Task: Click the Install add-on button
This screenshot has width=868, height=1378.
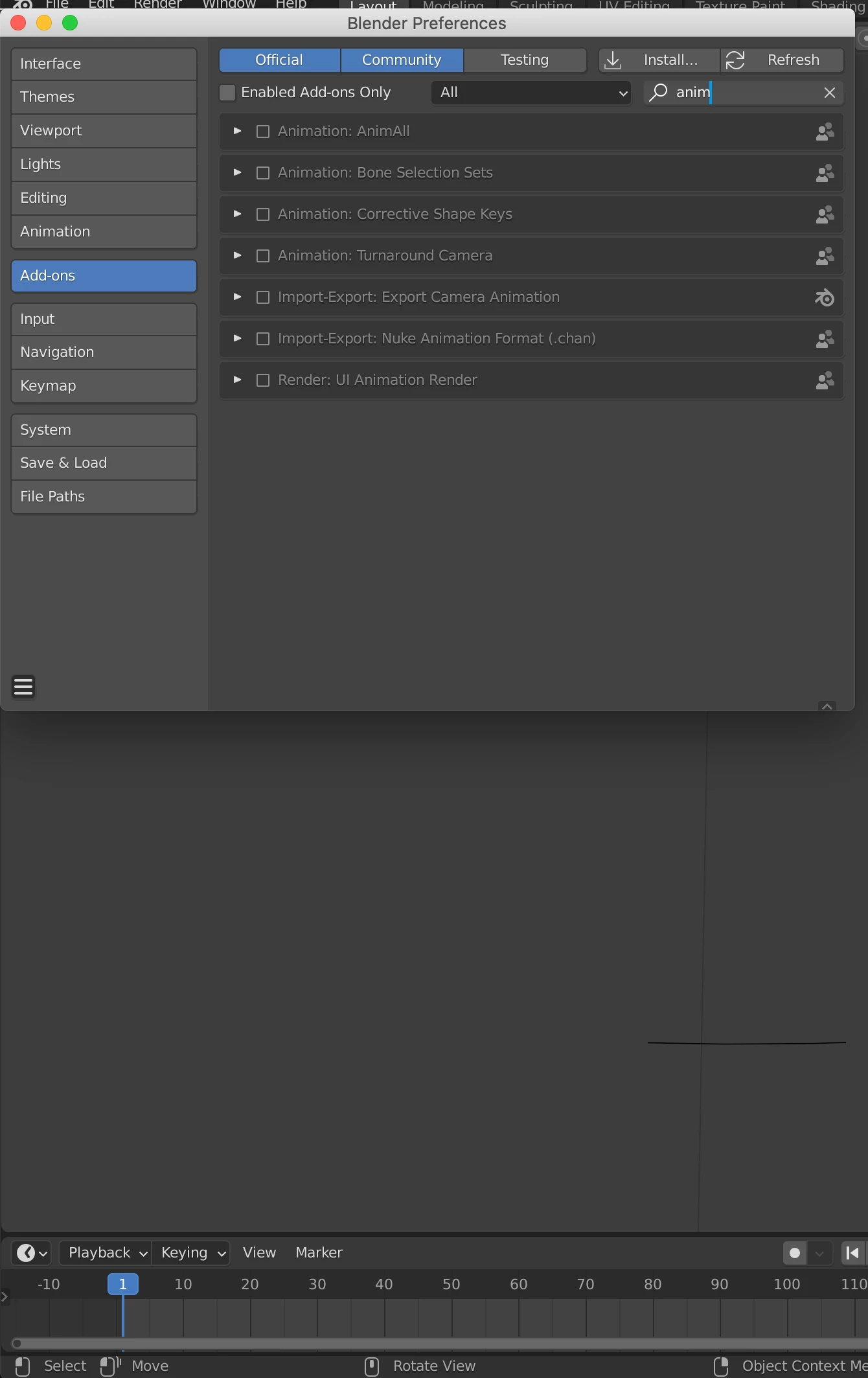Action: (x=659, y=60)
